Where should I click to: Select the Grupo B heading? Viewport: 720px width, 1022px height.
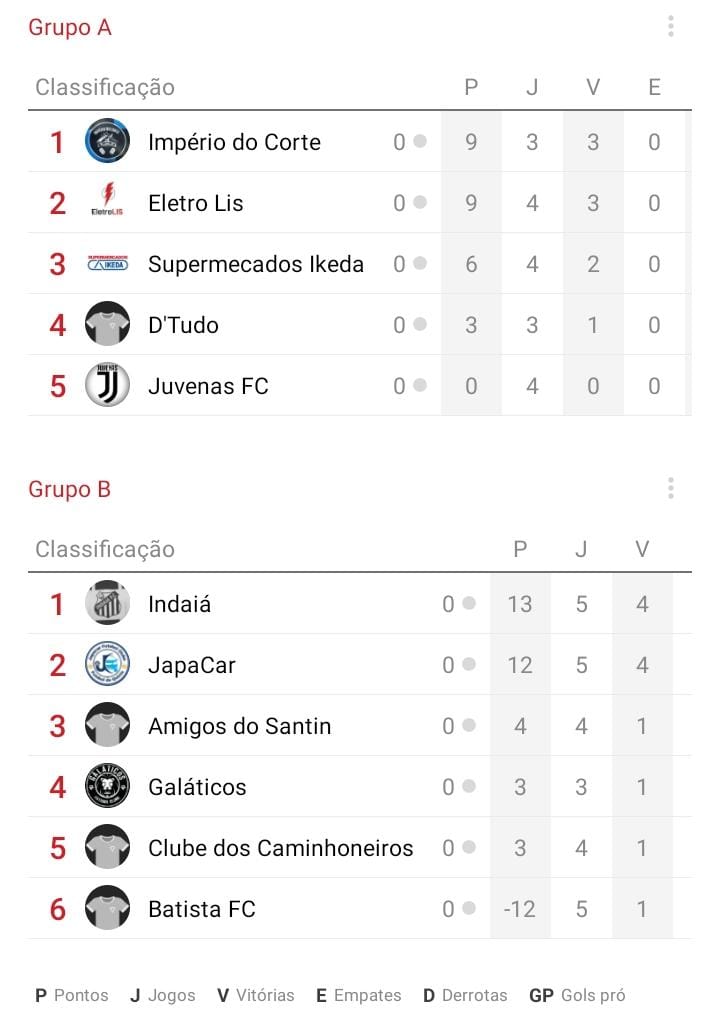point(70,489)
